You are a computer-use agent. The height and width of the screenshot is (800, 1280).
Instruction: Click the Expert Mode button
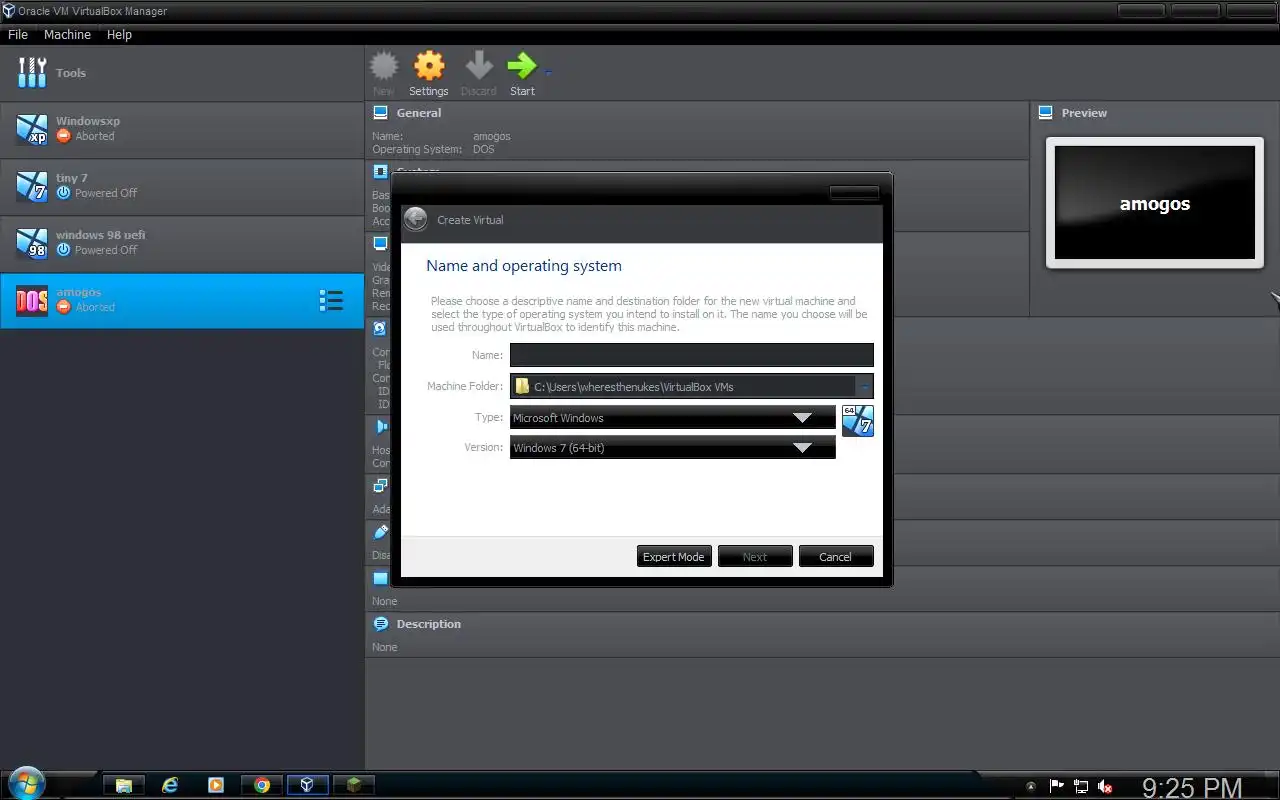tap(674, 557)
